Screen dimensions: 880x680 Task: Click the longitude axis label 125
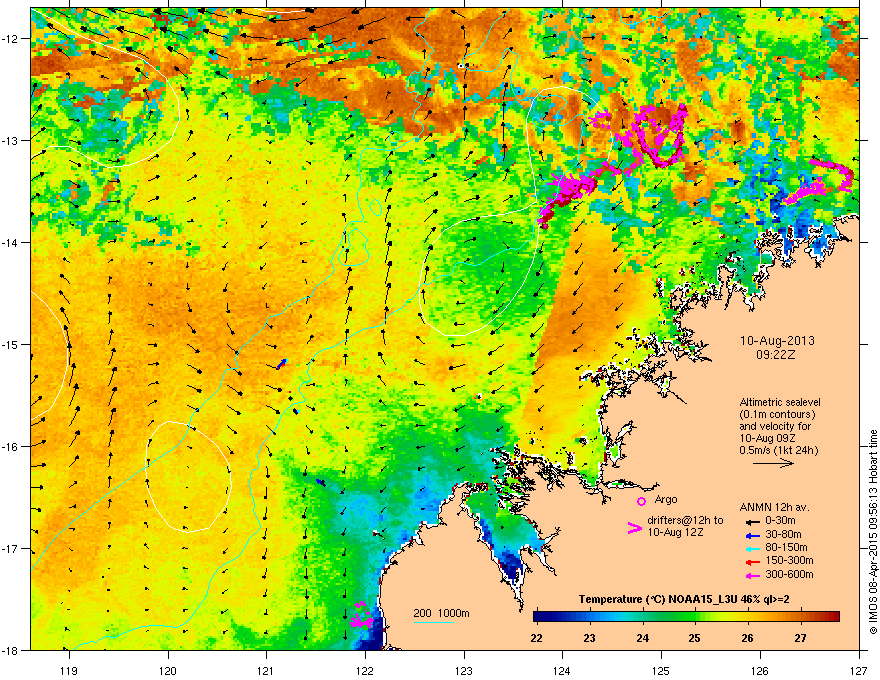662,670
